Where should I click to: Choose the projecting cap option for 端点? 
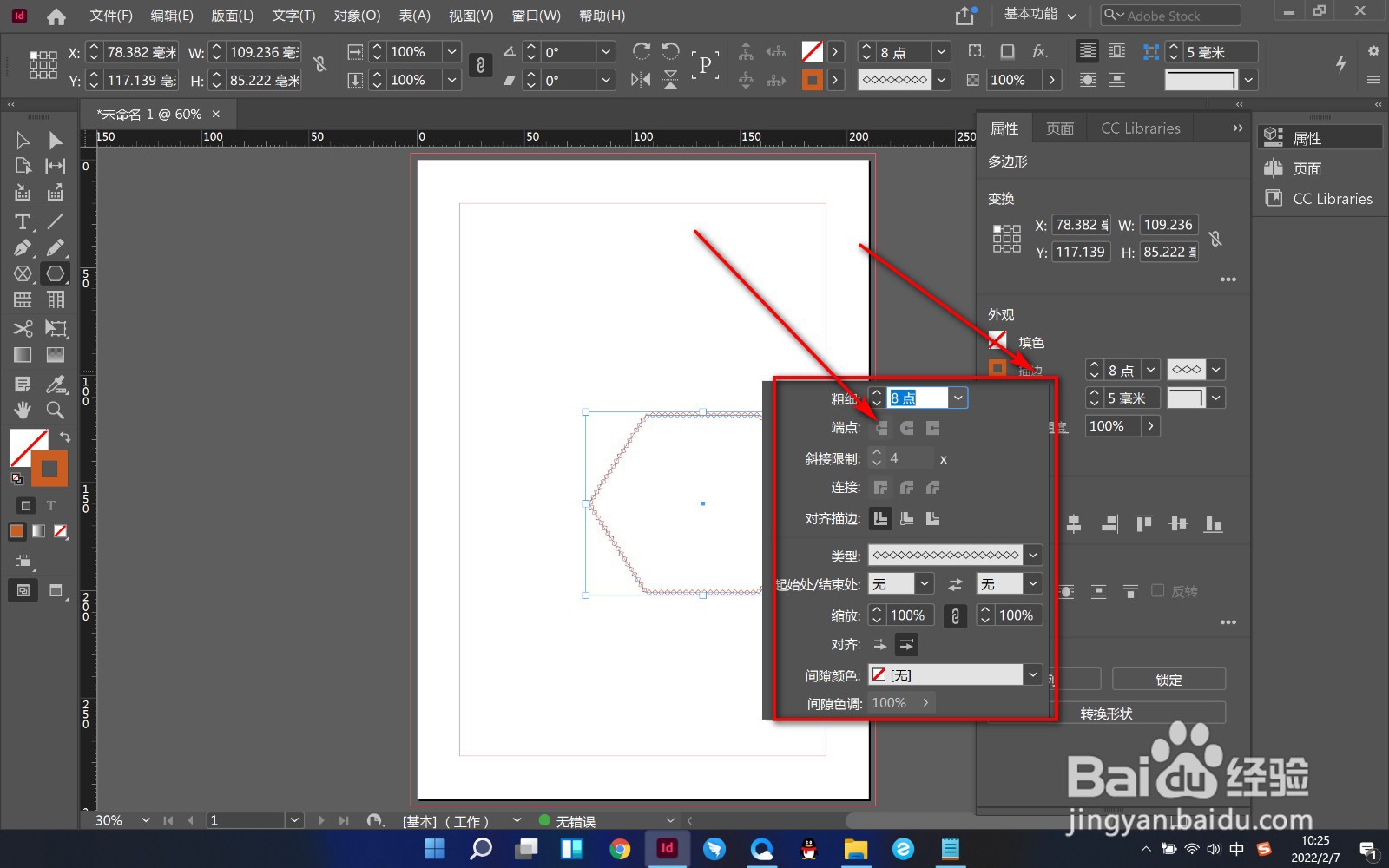pyautogui.click(x=933, y=428)
